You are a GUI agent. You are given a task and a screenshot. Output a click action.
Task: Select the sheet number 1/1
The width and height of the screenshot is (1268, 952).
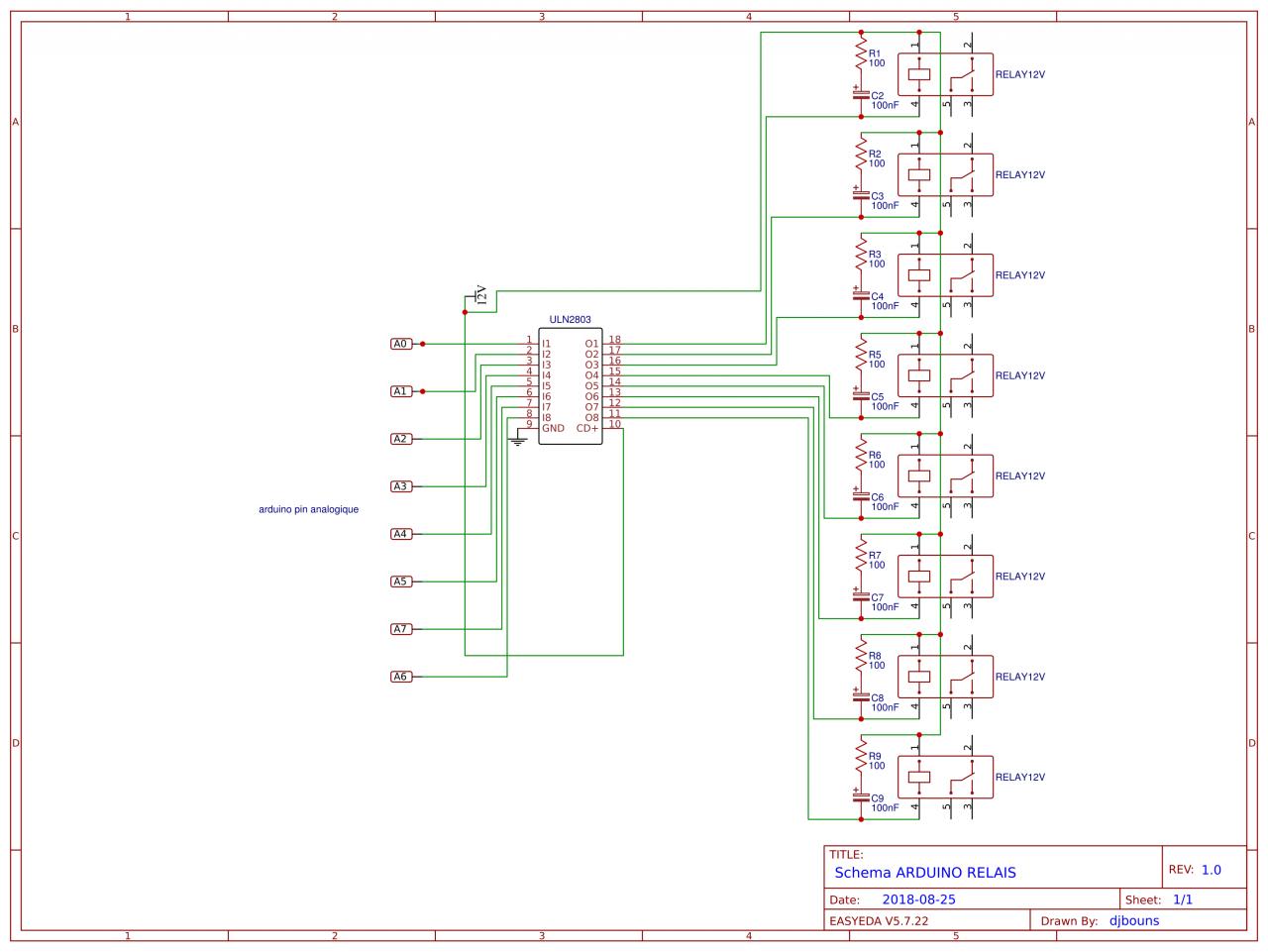tap(1184, 900)
